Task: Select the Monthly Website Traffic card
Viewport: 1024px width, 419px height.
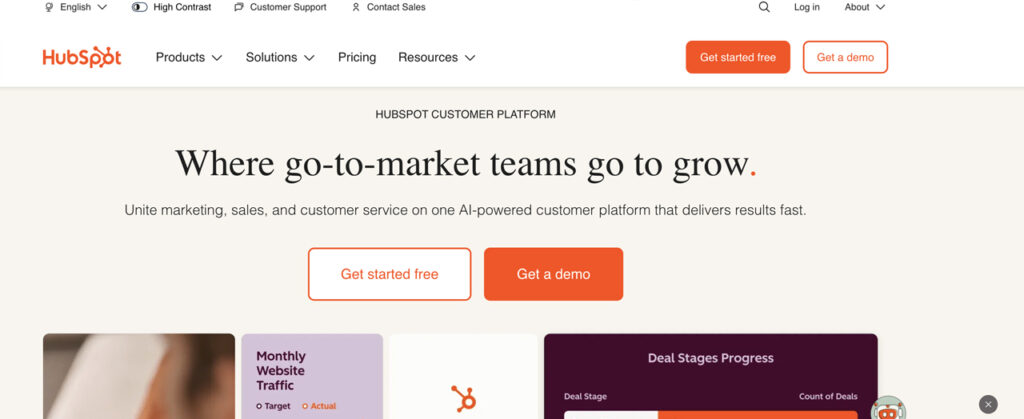Action: coord(311,376)
